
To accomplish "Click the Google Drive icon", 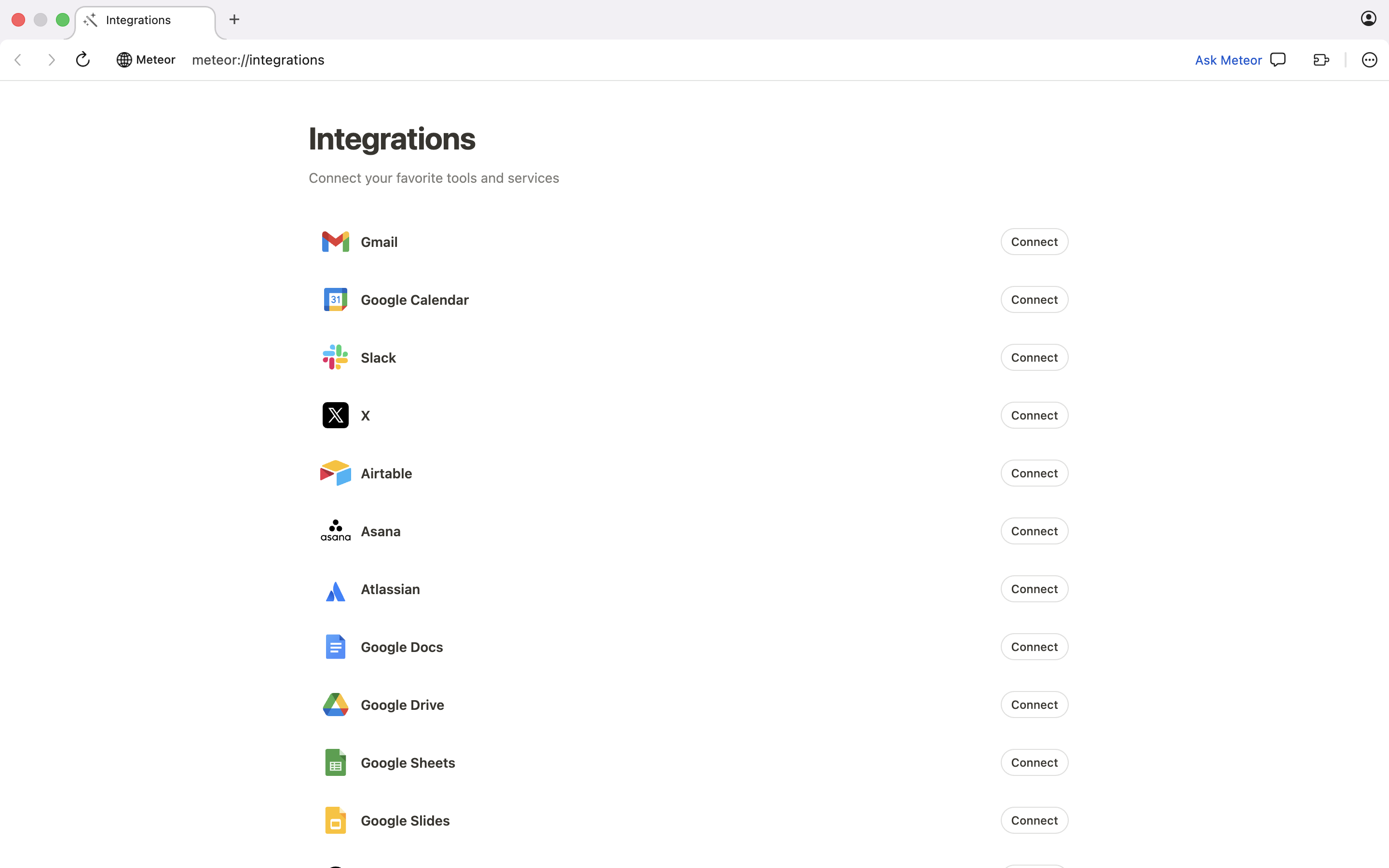I will pos(336,705).
